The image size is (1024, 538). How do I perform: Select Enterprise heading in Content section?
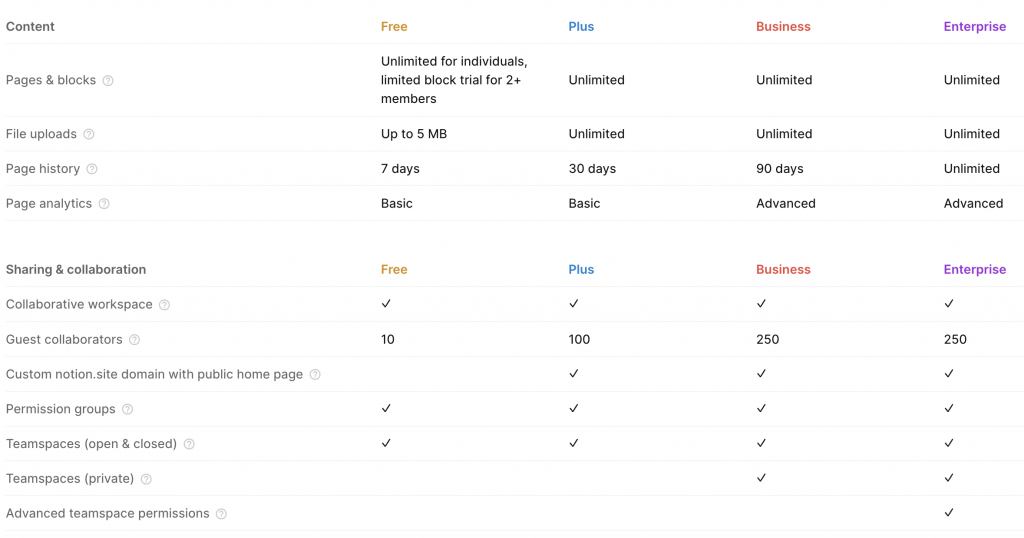[974, 27]
